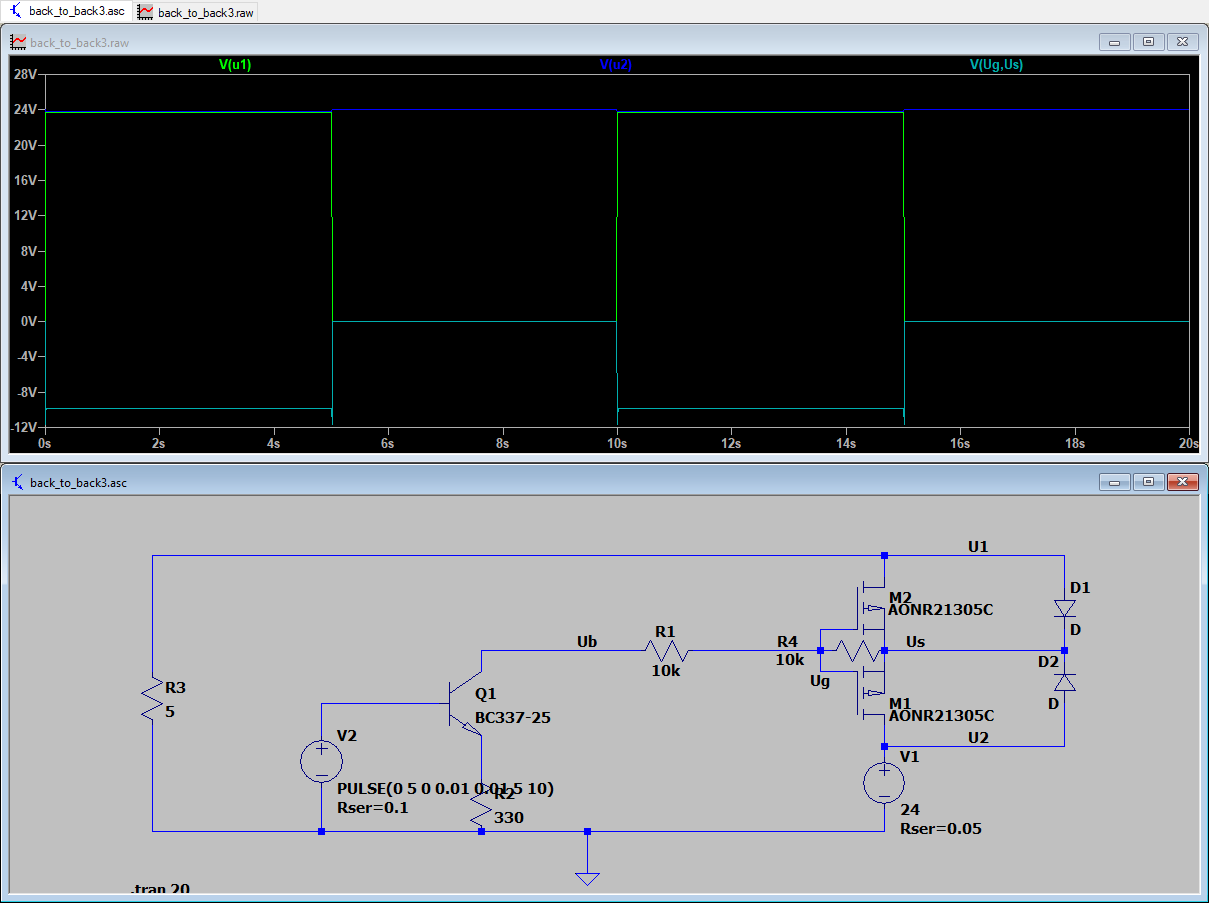This screenshot has width=1209, height=903.
Task: Click the PULSE(0 5 0 0.01 0.01 5 10) value
Action: (446, 789)
